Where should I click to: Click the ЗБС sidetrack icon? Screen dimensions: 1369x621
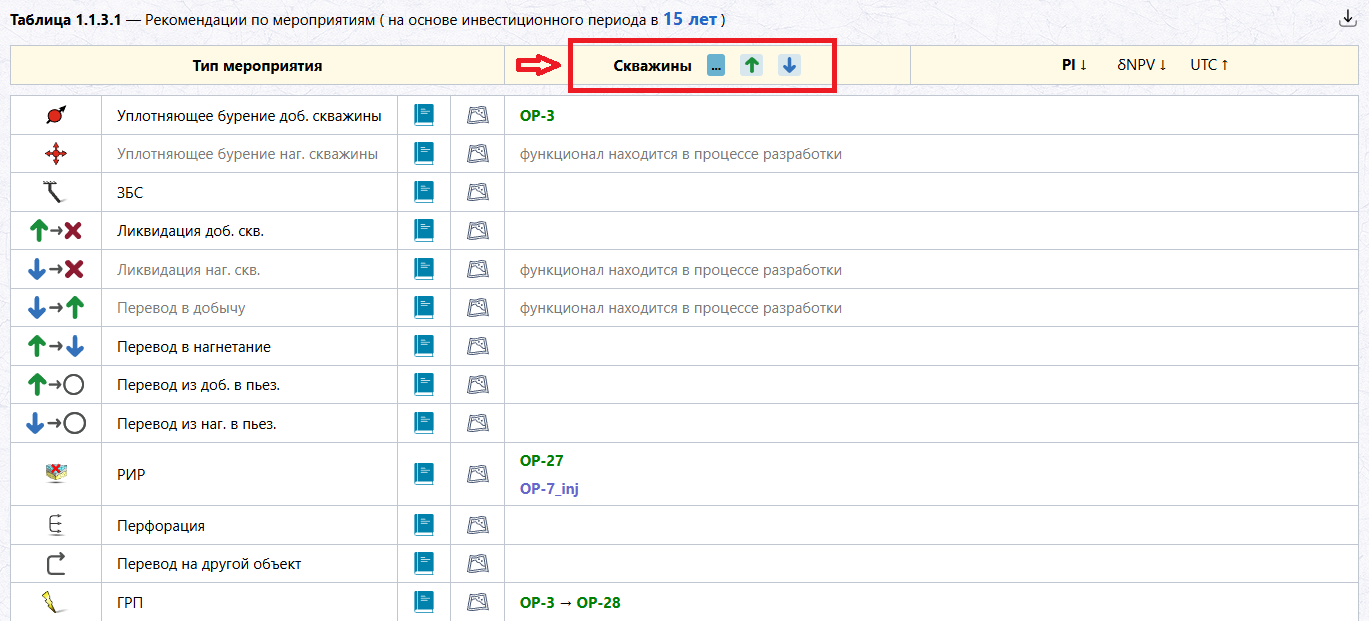(56, 192)
